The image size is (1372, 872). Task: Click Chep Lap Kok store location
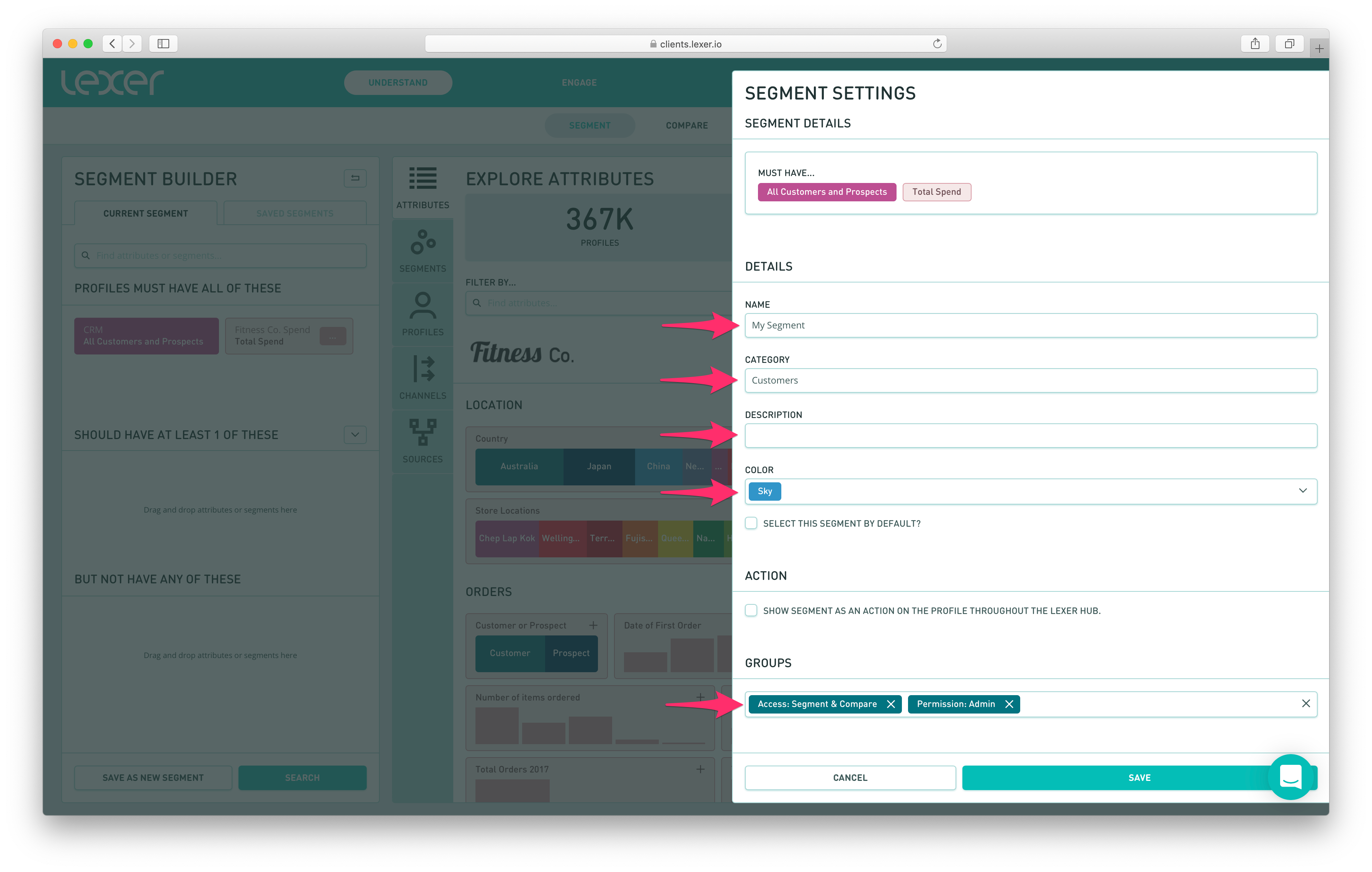click(507, 538)
